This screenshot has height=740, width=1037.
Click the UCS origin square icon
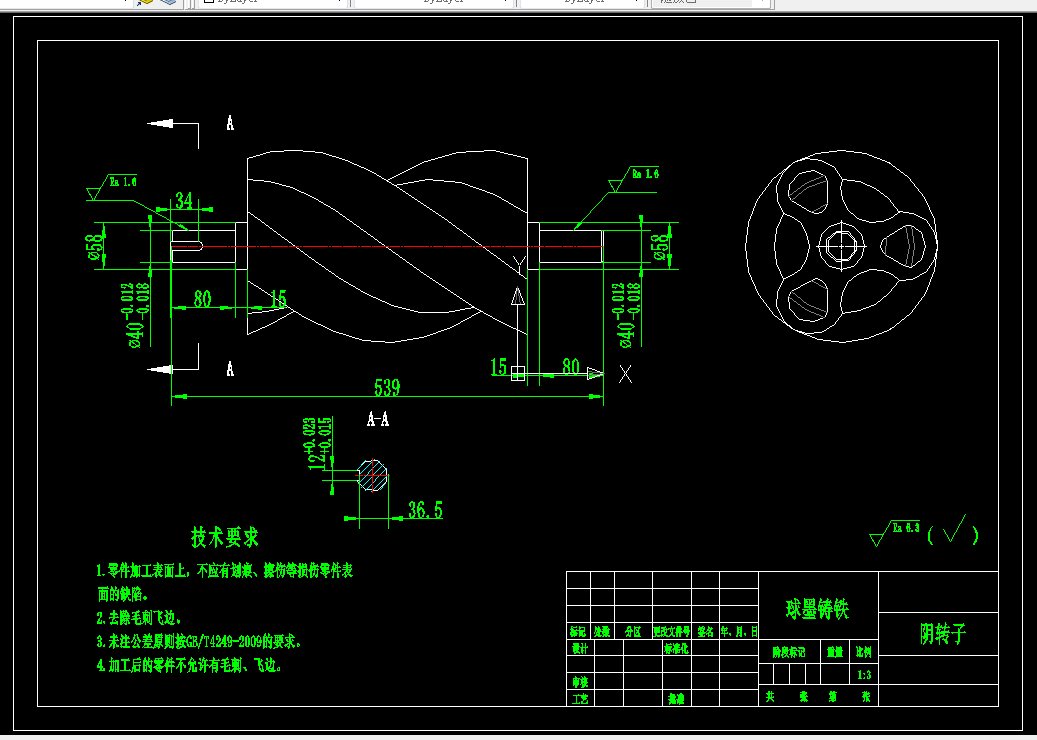[518, 374]
